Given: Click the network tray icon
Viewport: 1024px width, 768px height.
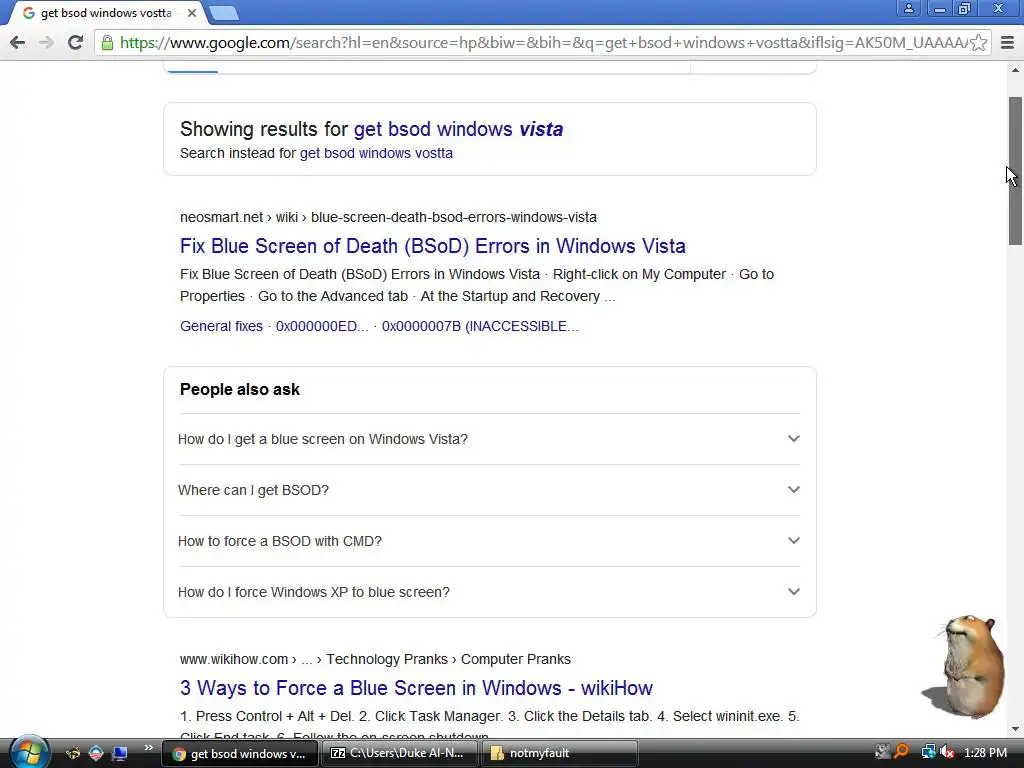Looking at the screenshot, I should pyautogui.click(x=928, y=753).
